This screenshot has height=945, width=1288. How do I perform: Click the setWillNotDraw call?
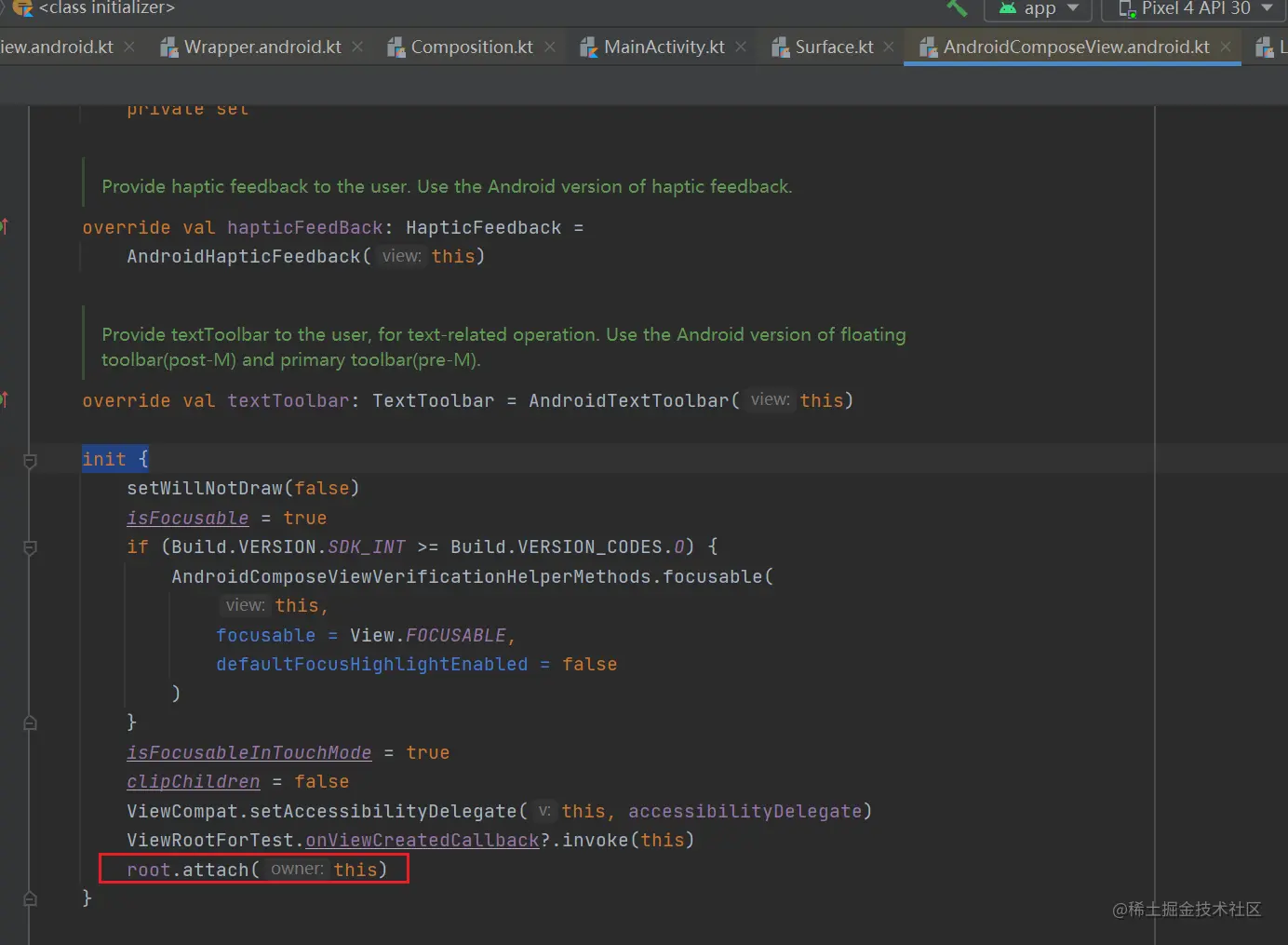(205, 489)
